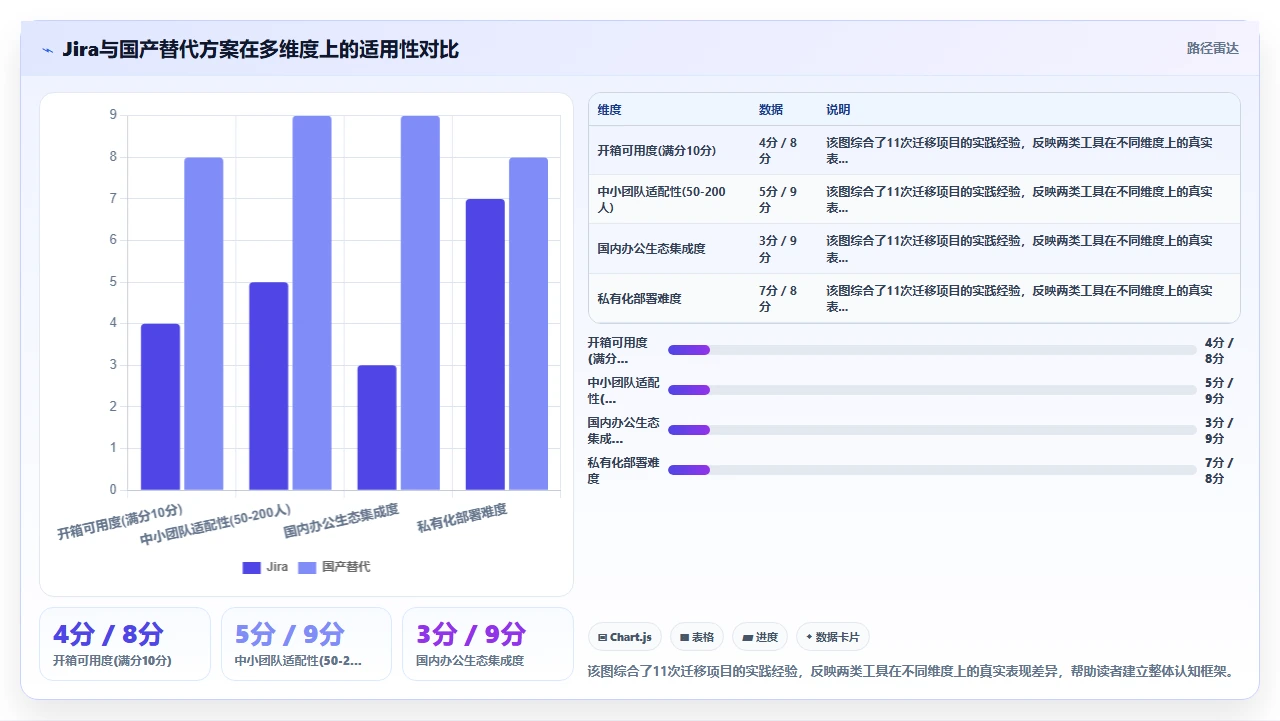Select table row 国内办公生态集成度
Screen dimensions: 1280x721
pyautogui.click(x=914, y=248)
